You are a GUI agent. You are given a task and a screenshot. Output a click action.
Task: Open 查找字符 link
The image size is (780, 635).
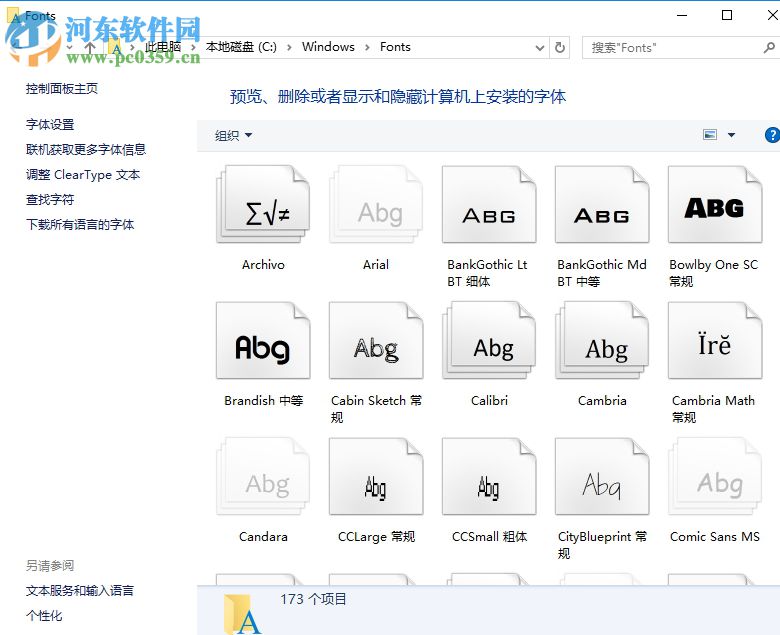[50, 199]
